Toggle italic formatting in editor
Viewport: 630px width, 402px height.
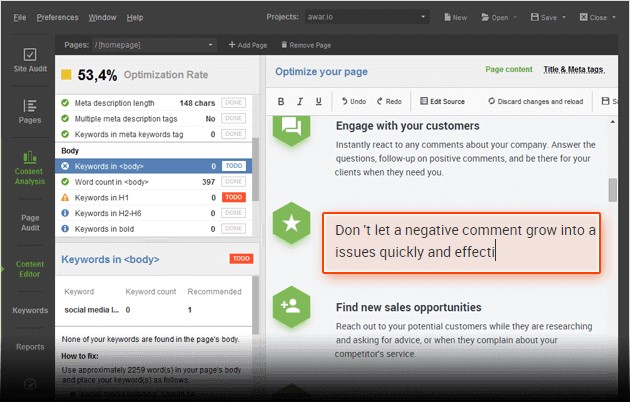coord(300,101)
